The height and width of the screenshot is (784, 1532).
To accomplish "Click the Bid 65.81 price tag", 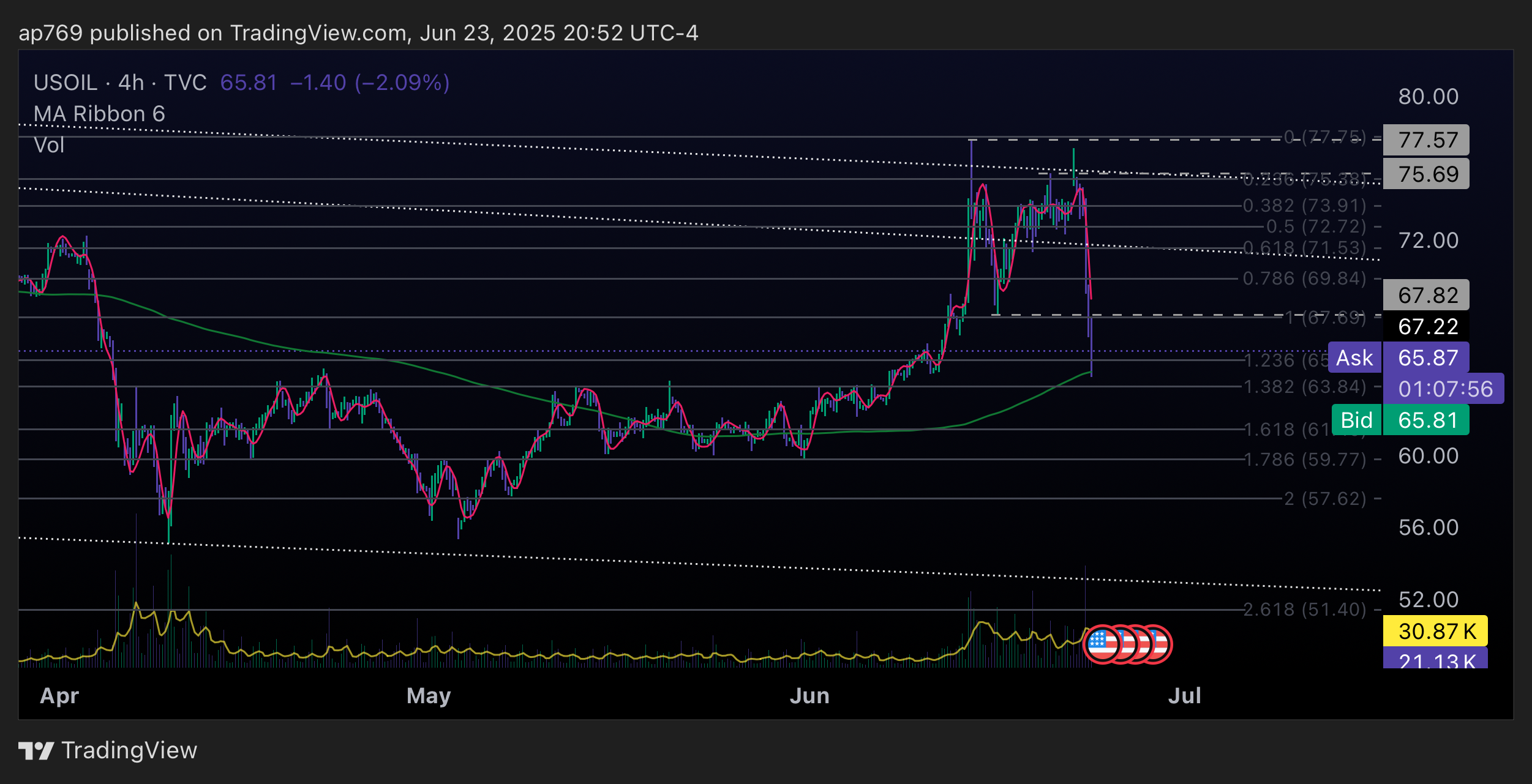I will click(1400, 420).
